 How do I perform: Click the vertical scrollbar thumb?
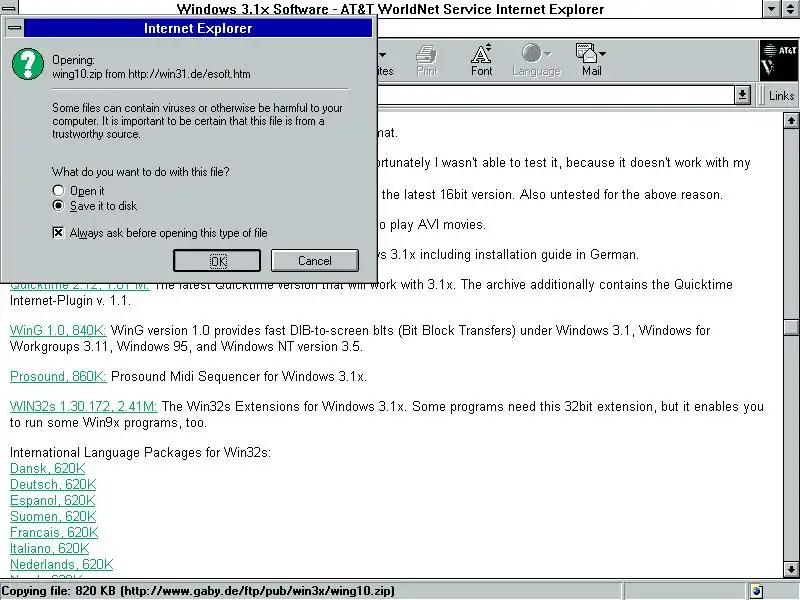(791, 327)
